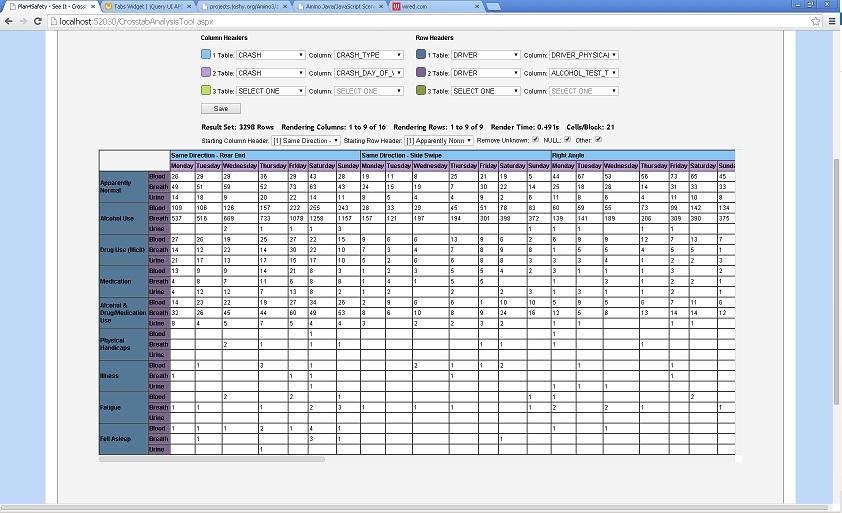Click the cell with value 537
842x513 pixels.
[x=183, y=219]
